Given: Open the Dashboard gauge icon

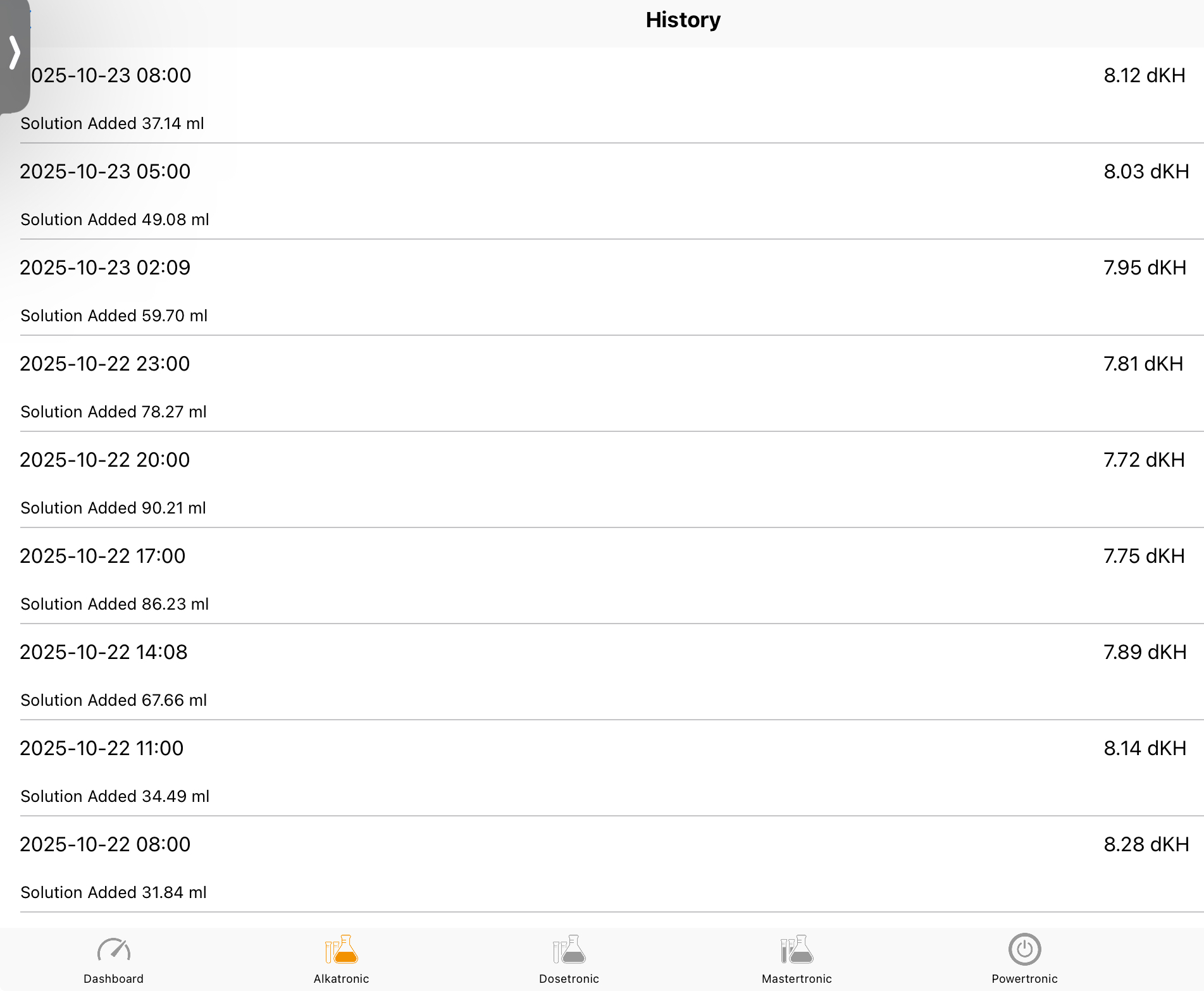Looking at the screenshot, I should coord(114,949).
